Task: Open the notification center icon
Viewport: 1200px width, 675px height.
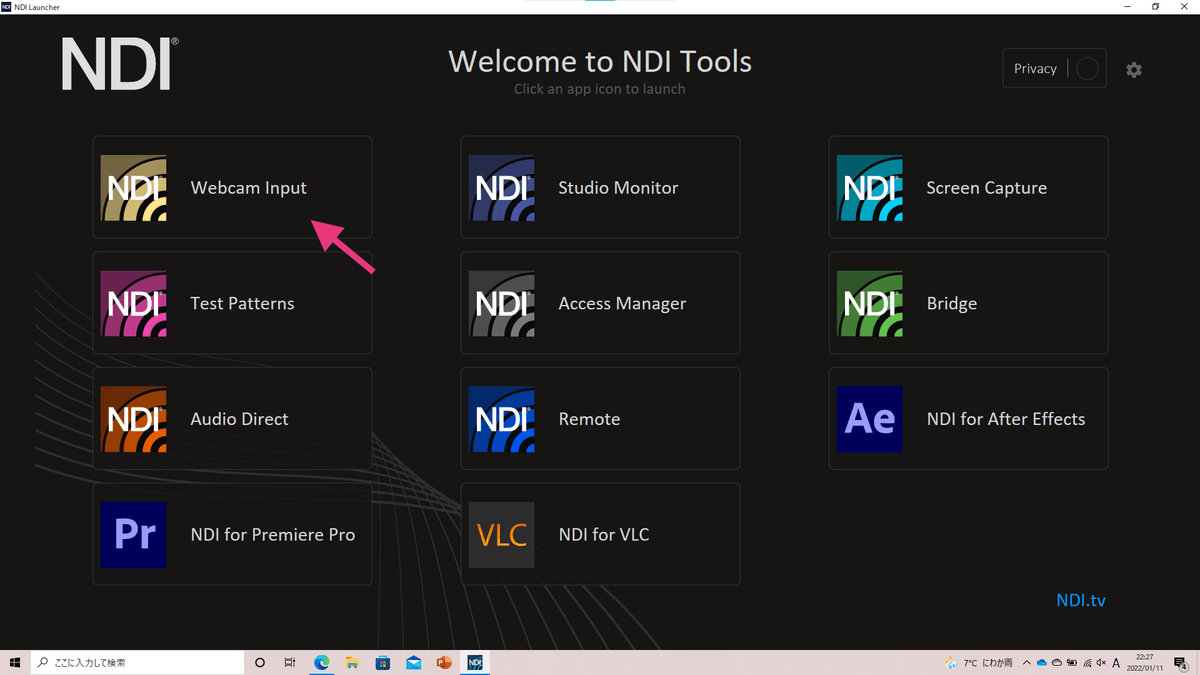Action: pyautogui.click(x=1180, y=662)
